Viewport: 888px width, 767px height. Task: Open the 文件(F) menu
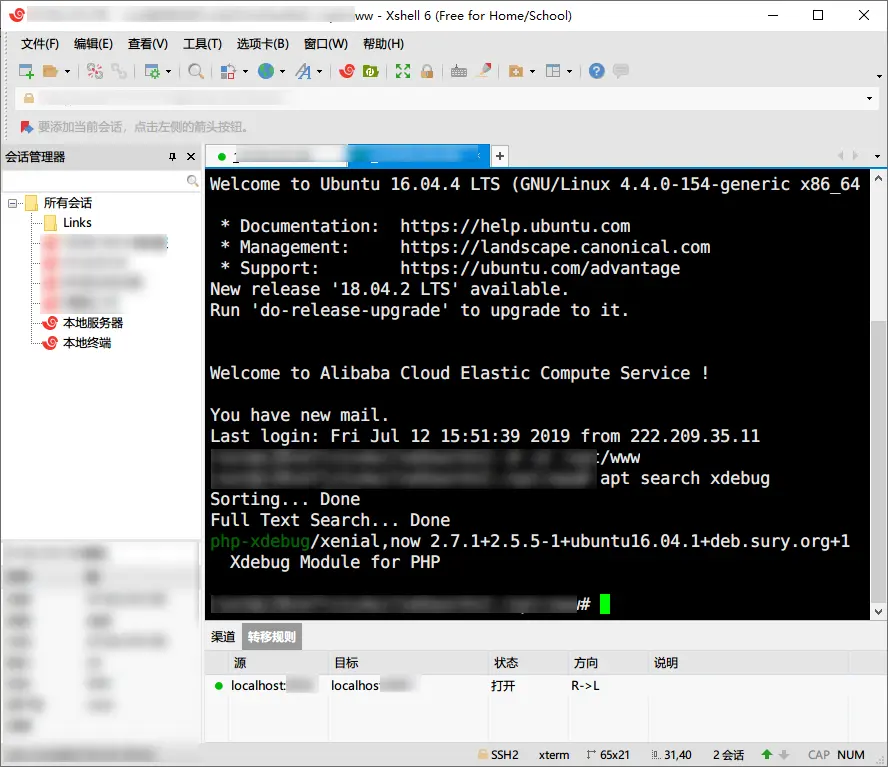40,44
